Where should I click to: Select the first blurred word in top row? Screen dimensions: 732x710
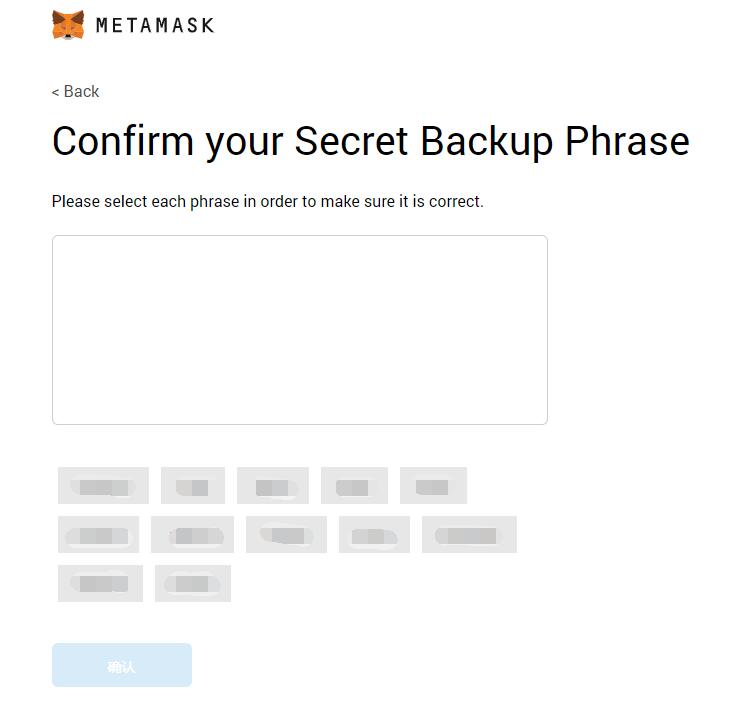tap(103, 486)
